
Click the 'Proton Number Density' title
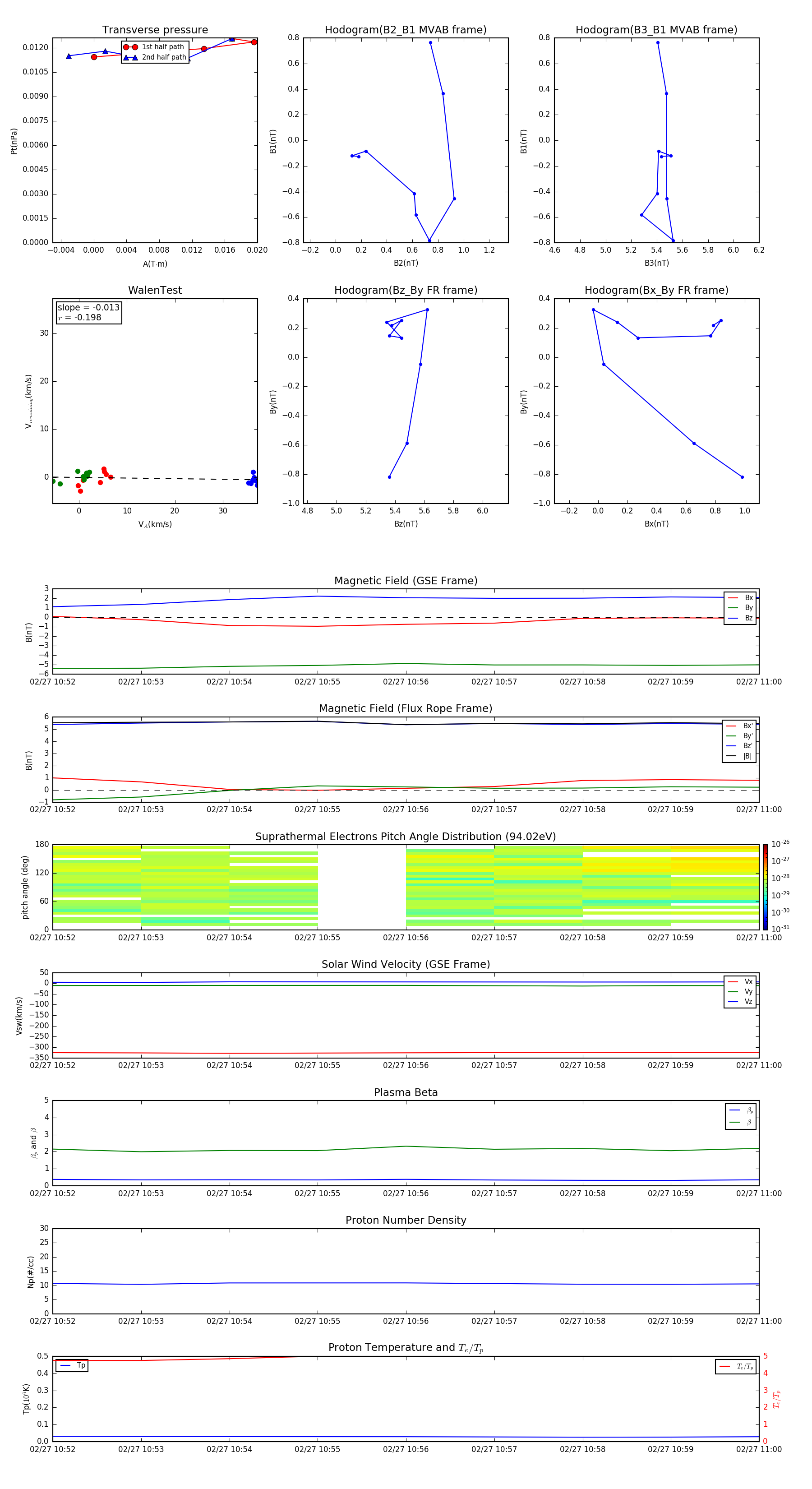(x=406, y=1220)
